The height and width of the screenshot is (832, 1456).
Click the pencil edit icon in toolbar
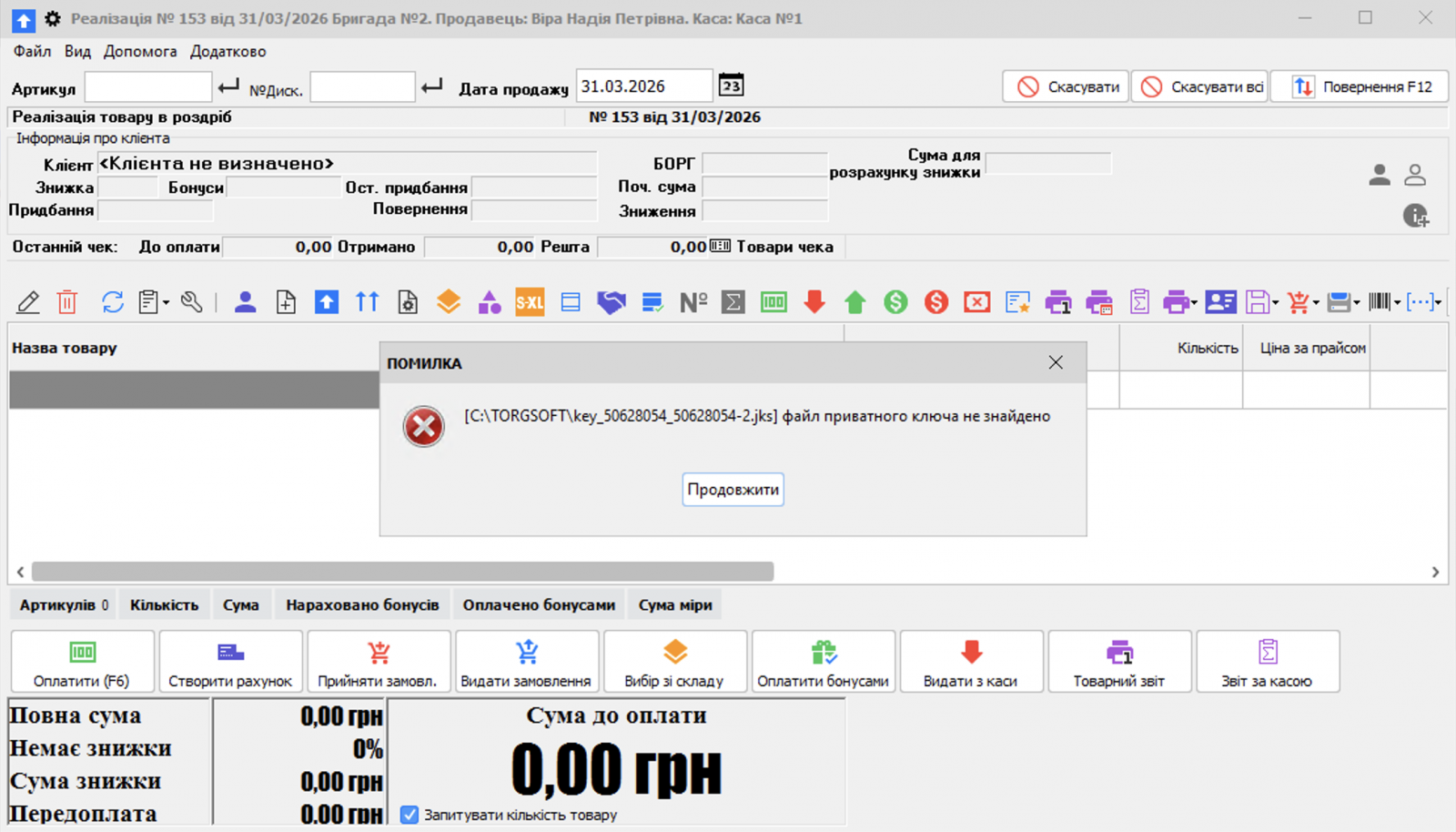pyautogui.click(x=28, y=302)
